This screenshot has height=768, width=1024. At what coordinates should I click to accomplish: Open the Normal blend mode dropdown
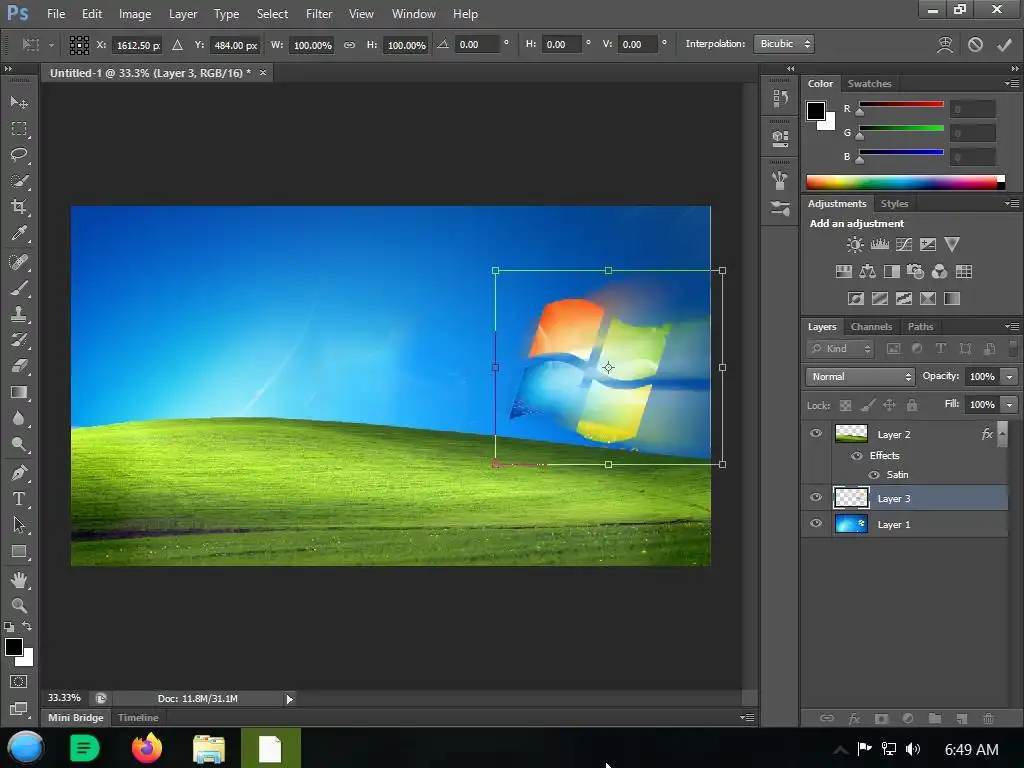click(x=860, y=377)
